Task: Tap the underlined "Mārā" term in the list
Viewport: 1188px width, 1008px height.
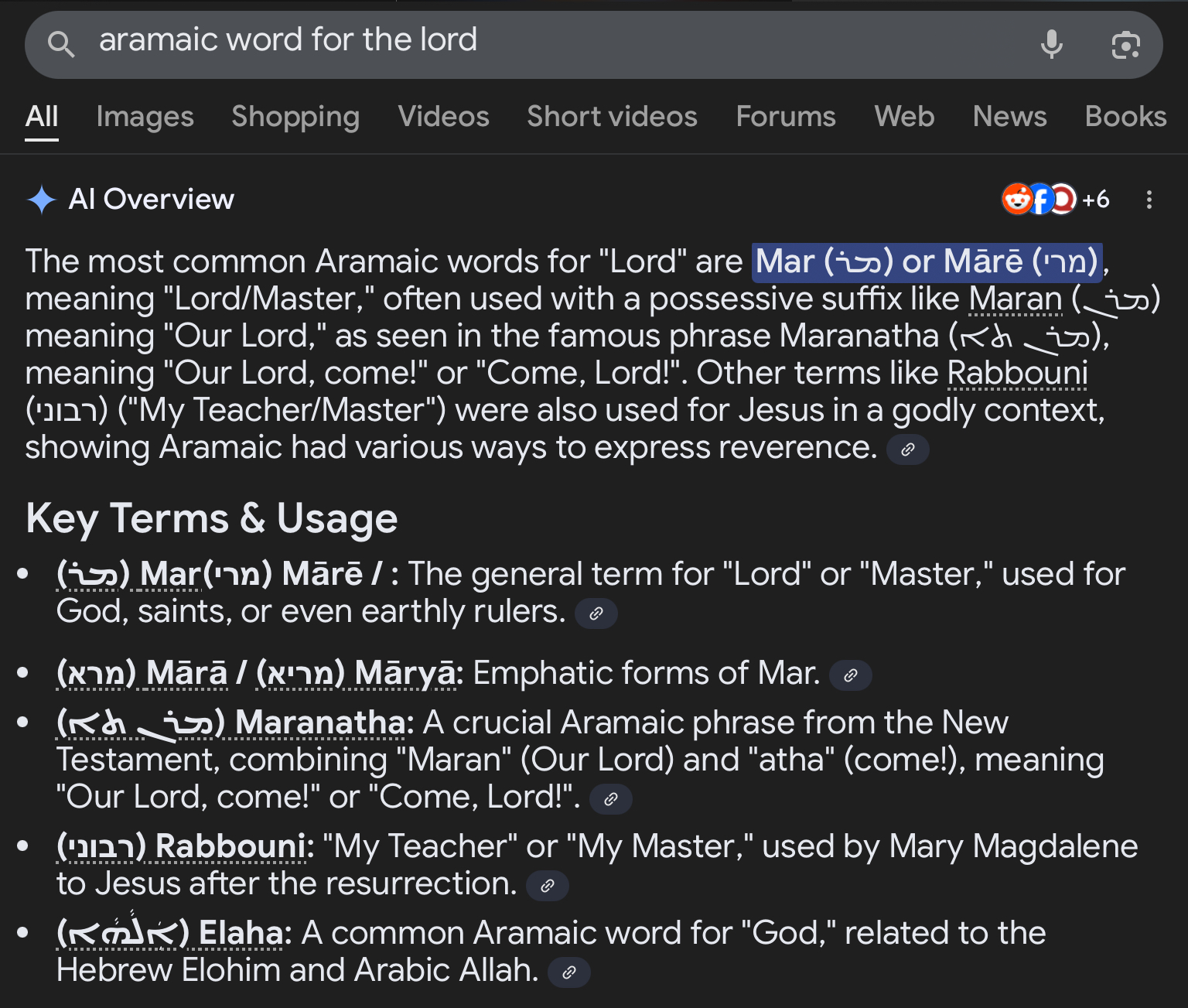Action: (x=186, y=673)
